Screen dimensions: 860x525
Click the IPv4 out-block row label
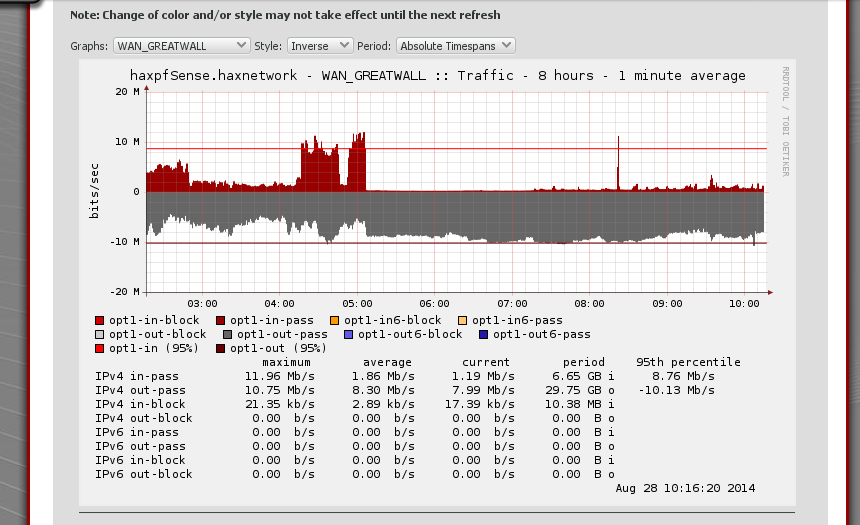pyautogui.click(x=144, y=419)
